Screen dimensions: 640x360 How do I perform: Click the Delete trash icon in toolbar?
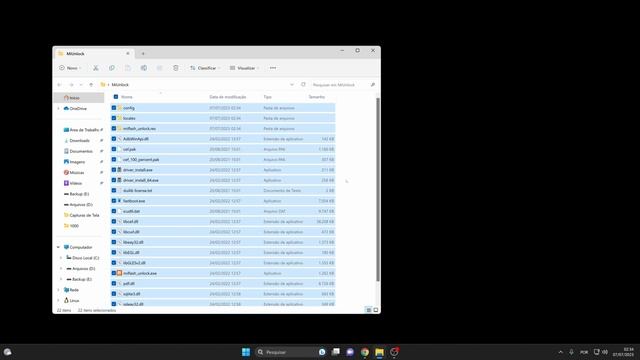(x=176, y=68)
